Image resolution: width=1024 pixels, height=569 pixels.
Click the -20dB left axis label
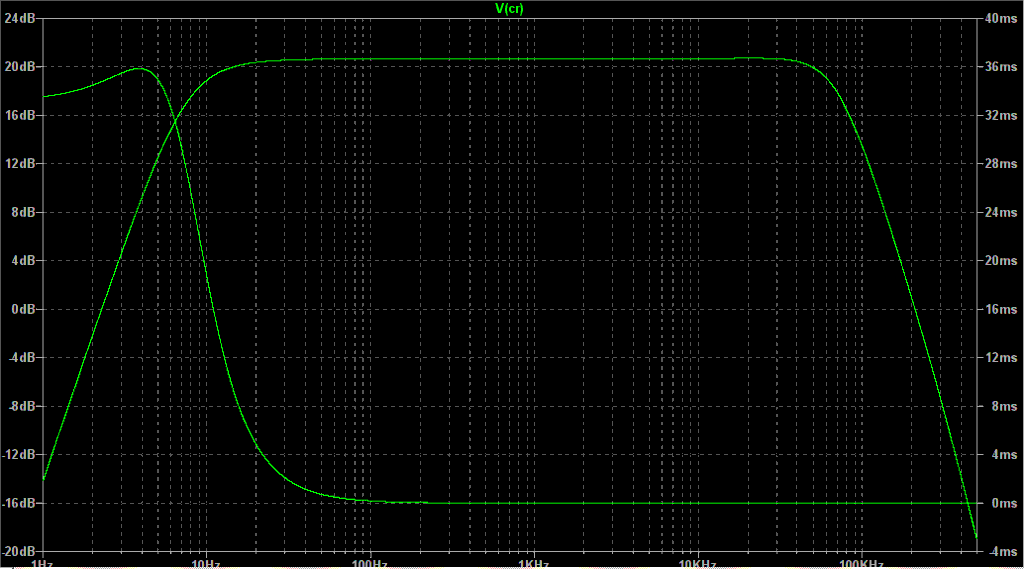(x=18, y=551)
